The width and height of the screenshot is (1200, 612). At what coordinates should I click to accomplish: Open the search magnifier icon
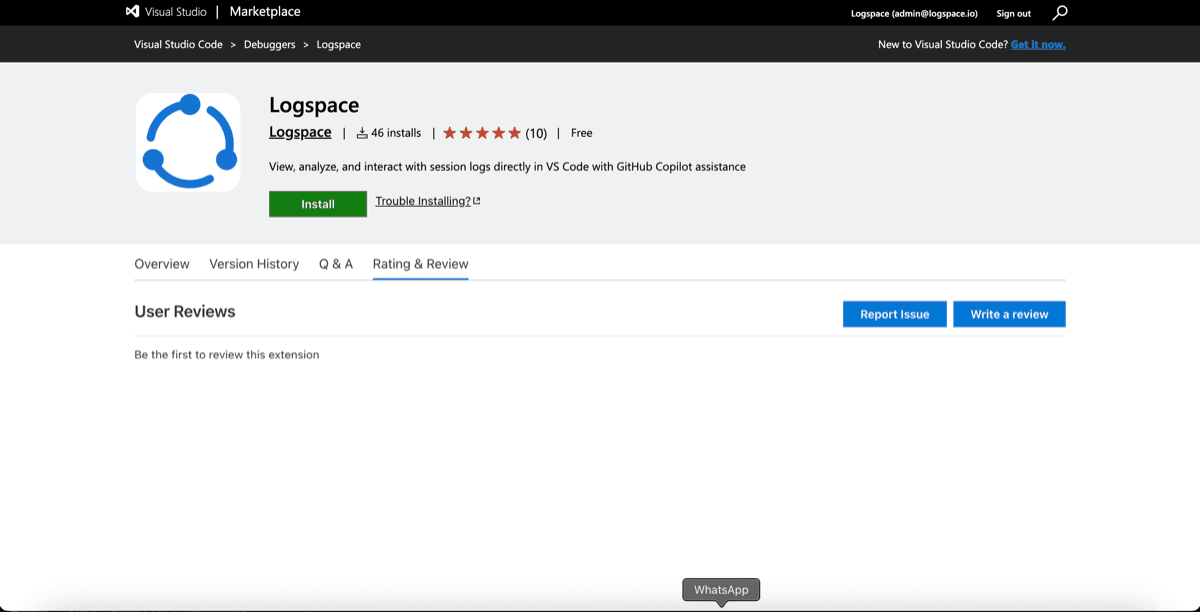point(1060,13)
